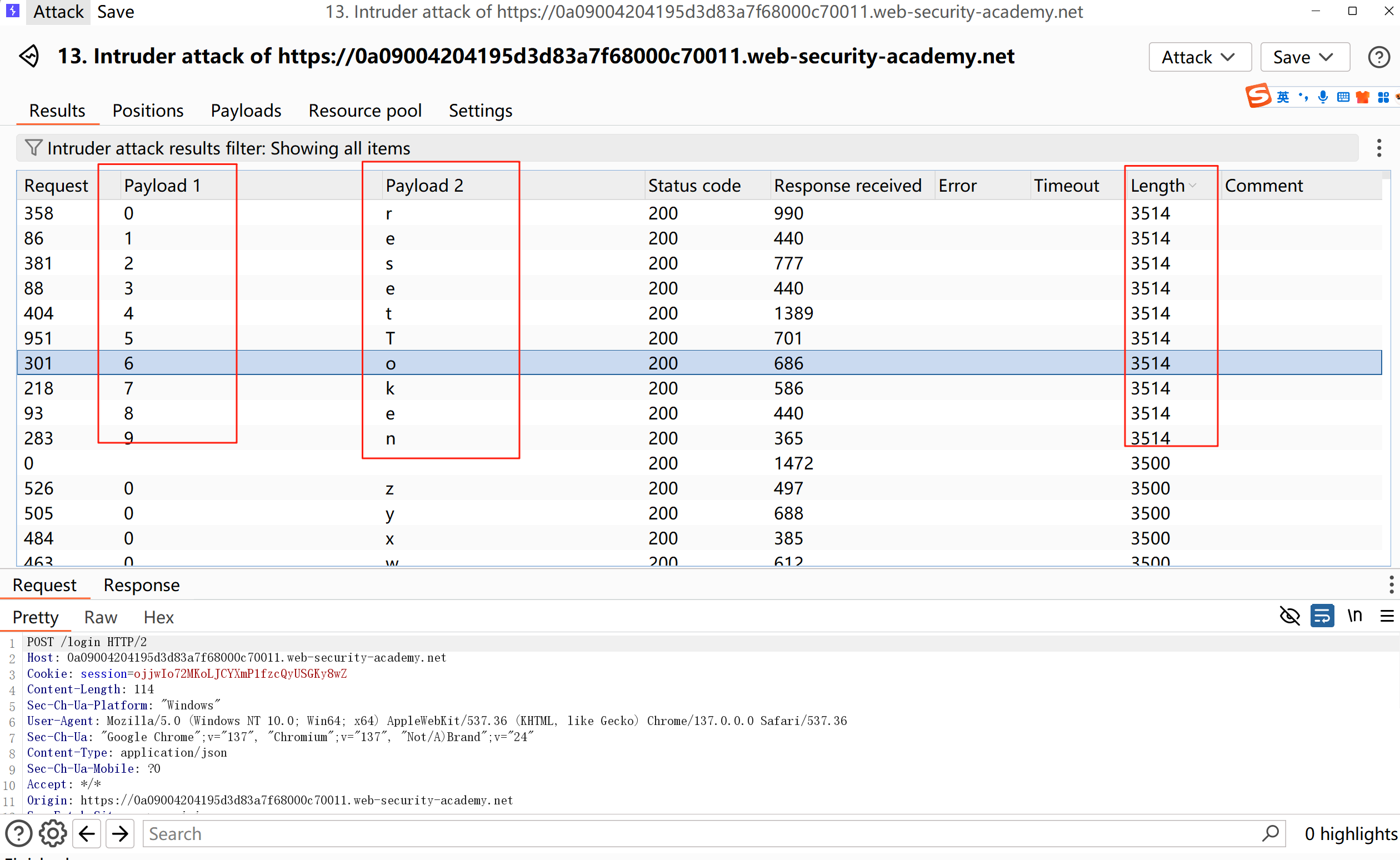The height and width of the screenshot is (860, 1400).
Task: Go to next search match arrow
Action: [120, 834]
